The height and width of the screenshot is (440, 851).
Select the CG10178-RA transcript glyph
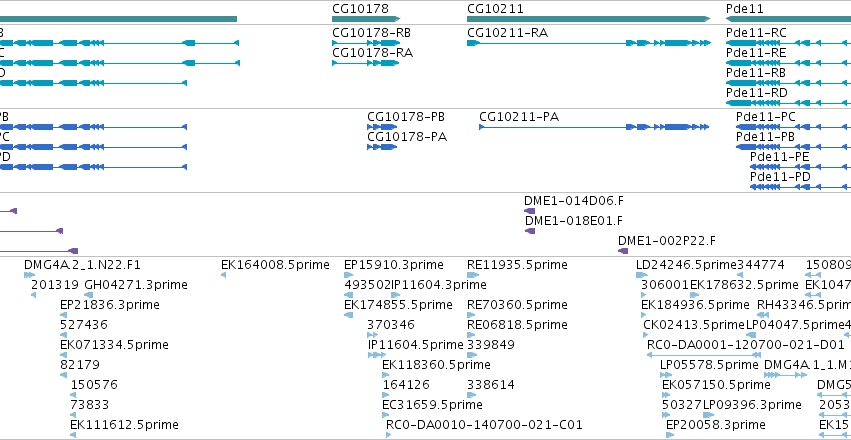(366, 63)
